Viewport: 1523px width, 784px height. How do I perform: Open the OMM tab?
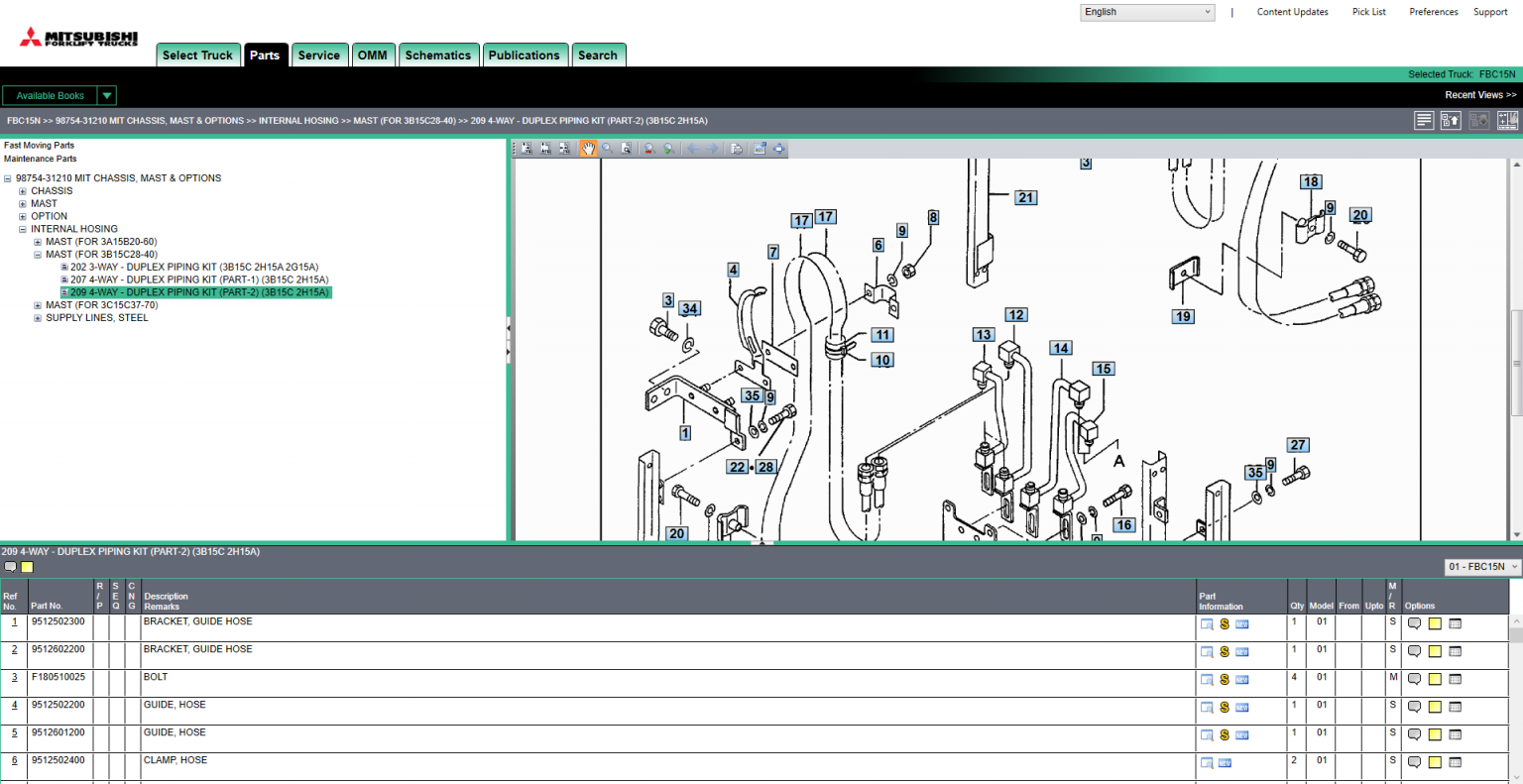pos(373,56)
